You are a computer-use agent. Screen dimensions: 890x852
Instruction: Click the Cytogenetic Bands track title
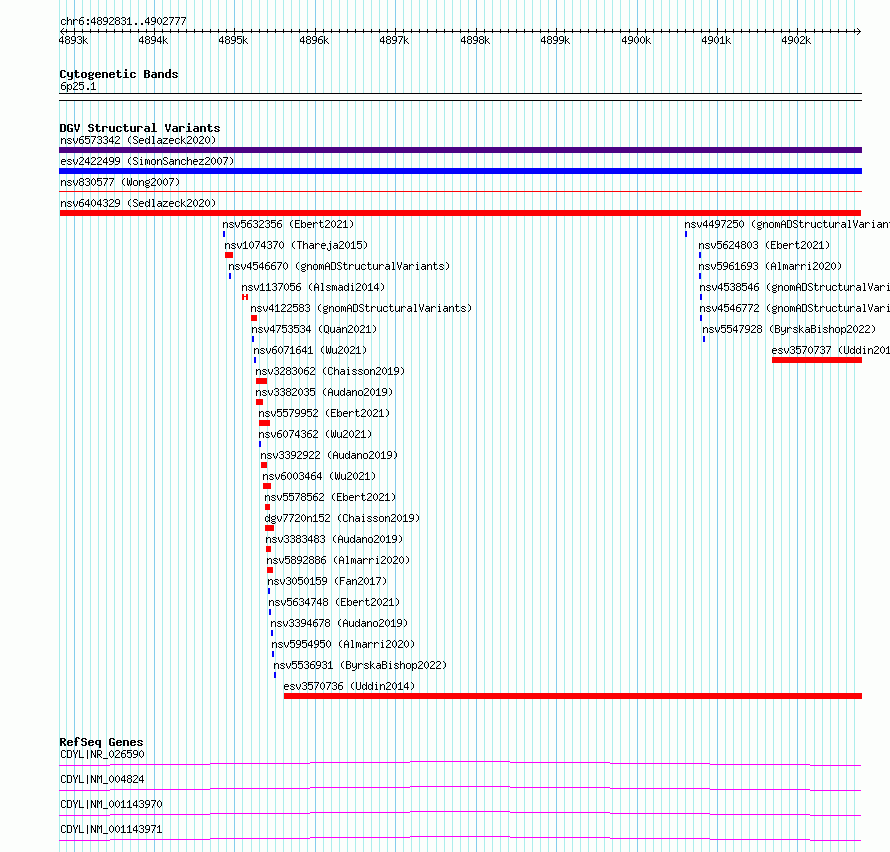tap(119, 74)
